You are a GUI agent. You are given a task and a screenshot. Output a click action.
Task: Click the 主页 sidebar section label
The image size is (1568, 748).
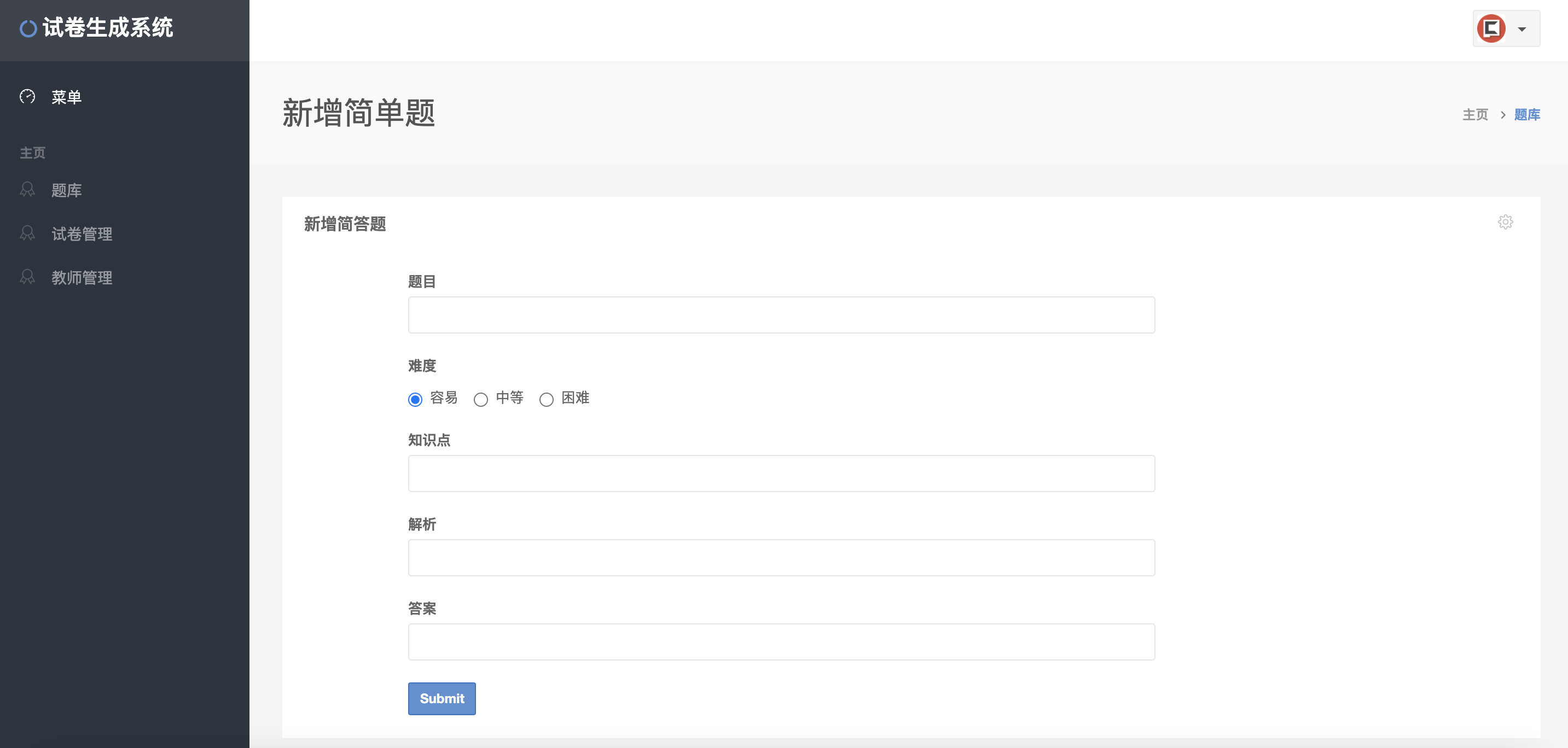tap(33, 153)
